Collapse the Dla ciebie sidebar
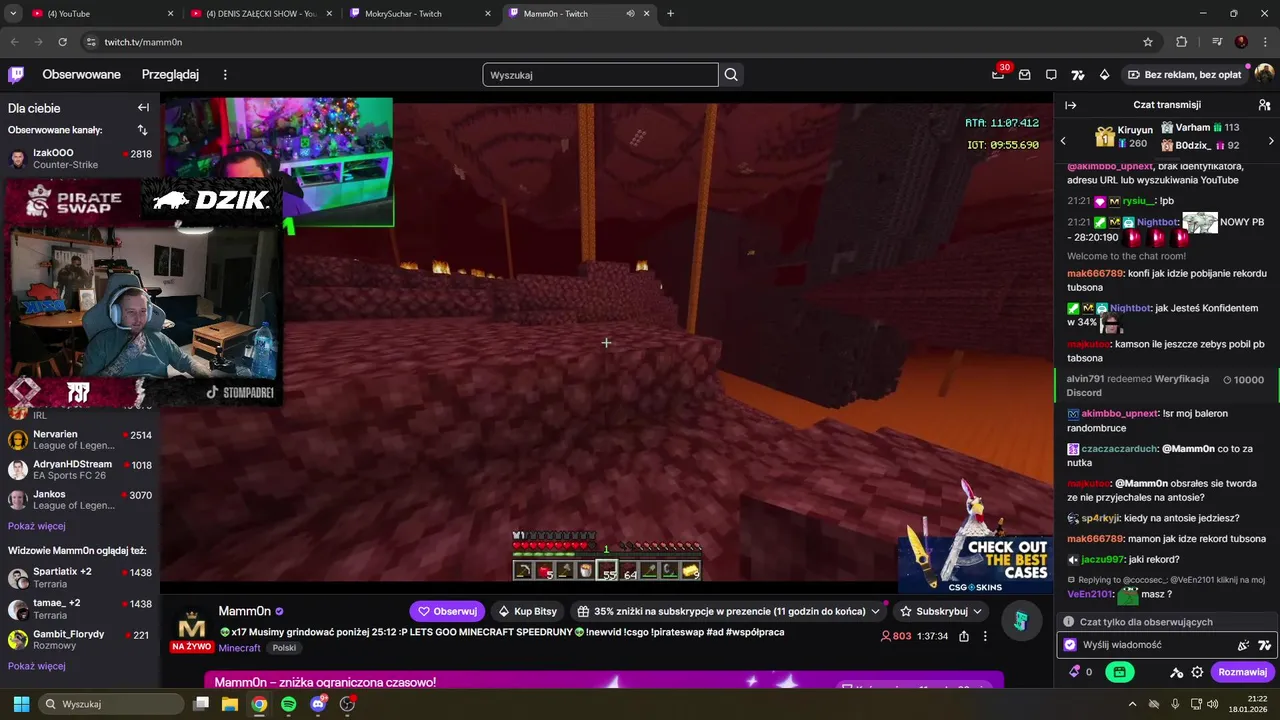 [143, 108]
